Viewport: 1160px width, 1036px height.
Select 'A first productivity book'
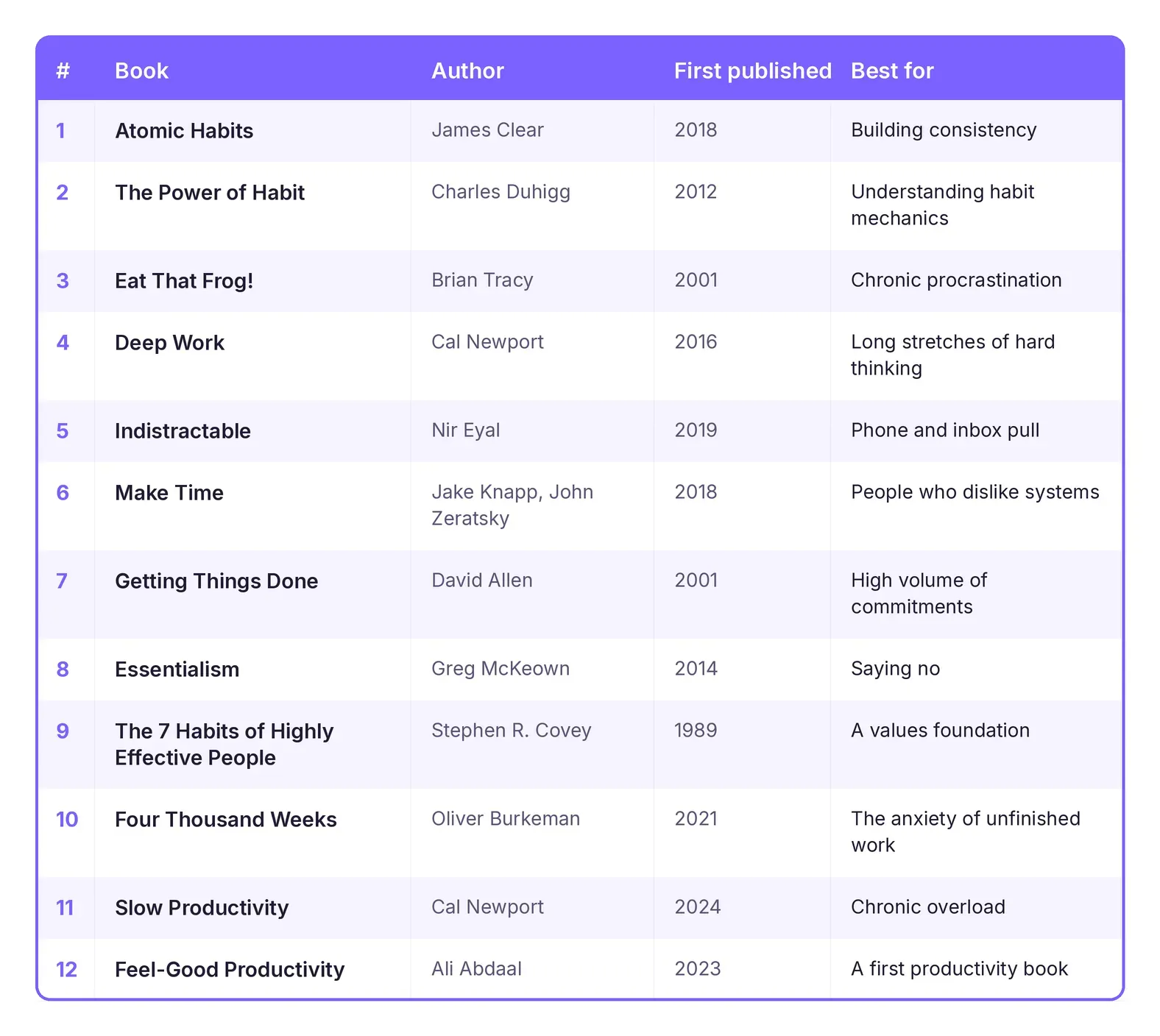pos(959,969)
